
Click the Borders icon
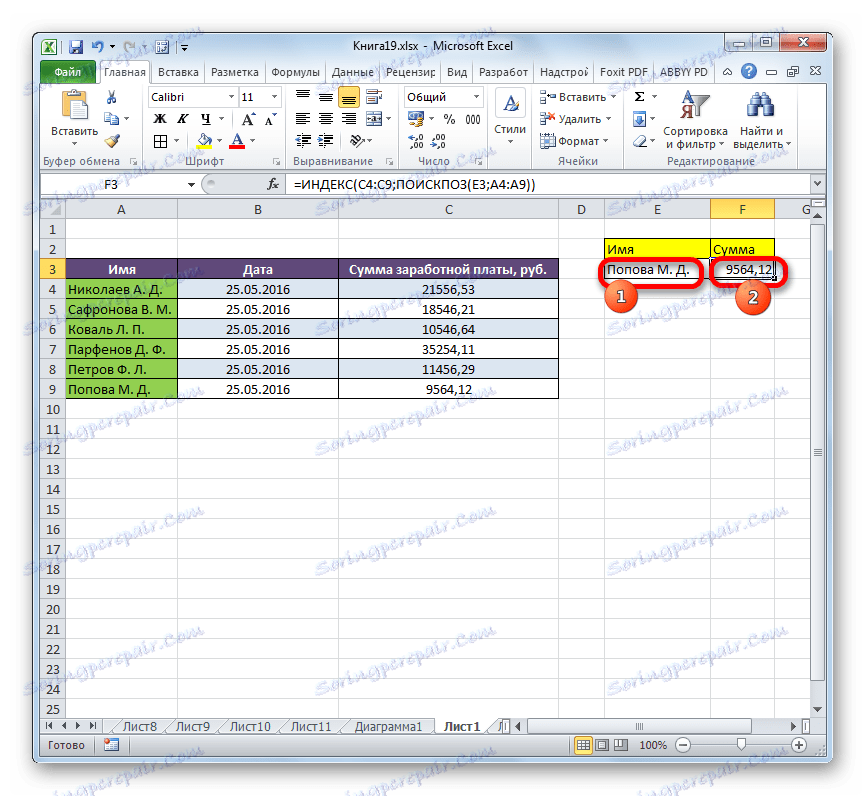click(x=160, y=141)
